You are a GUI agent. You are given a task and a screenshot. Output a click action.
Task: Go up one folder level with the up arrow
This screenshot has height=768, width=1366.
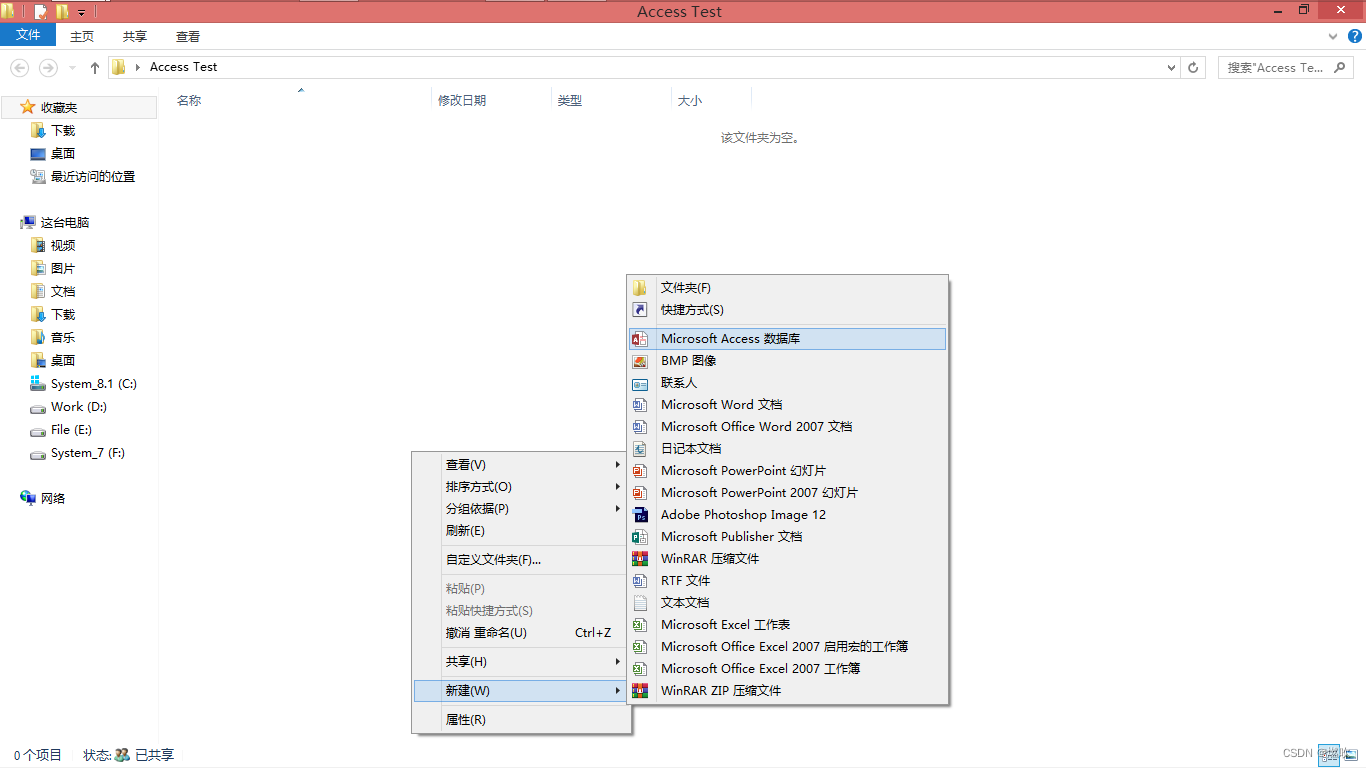(95, 68)
